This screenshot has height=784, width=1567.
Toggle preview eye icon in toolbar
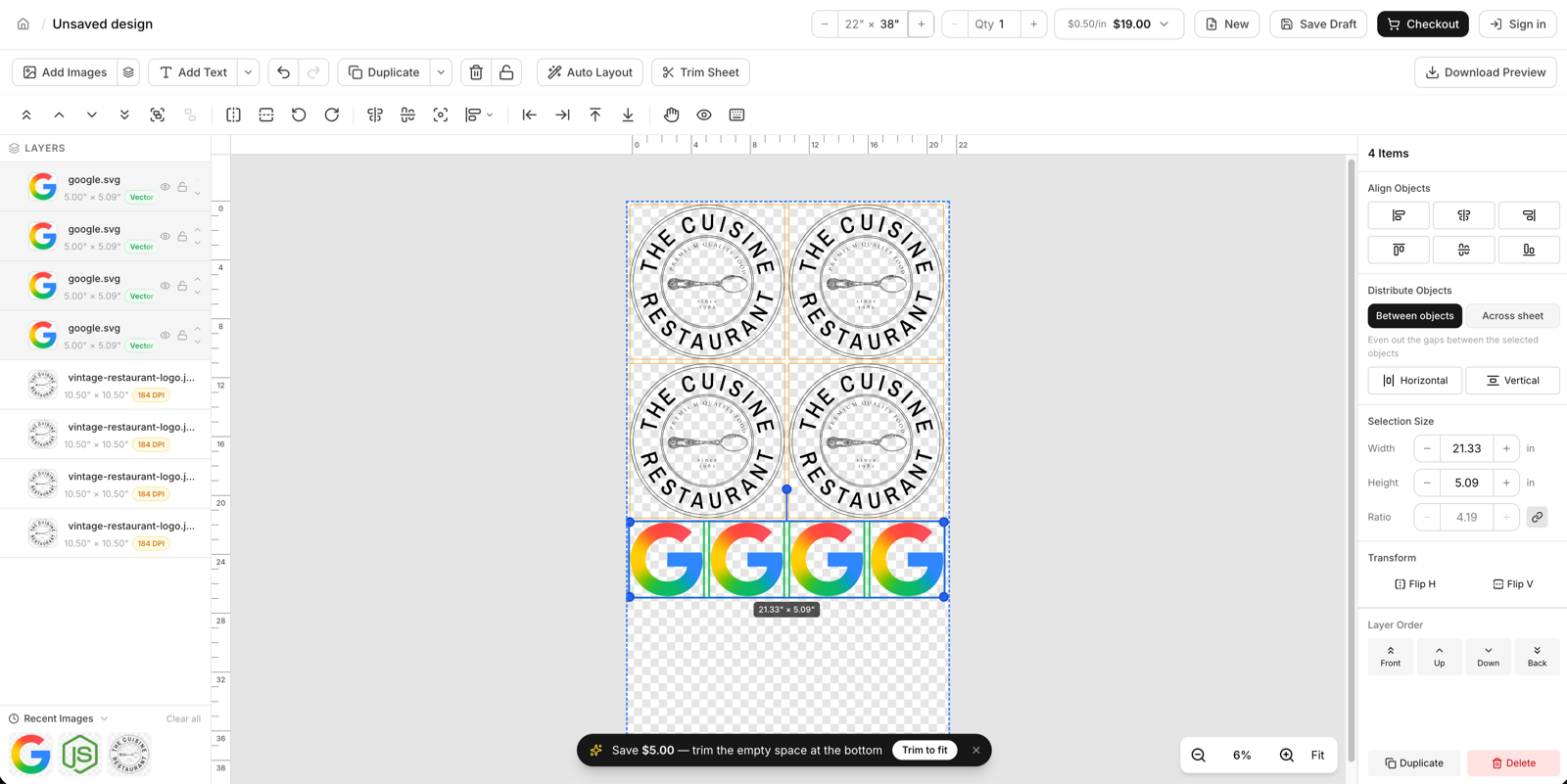click(x=704, y=115)
